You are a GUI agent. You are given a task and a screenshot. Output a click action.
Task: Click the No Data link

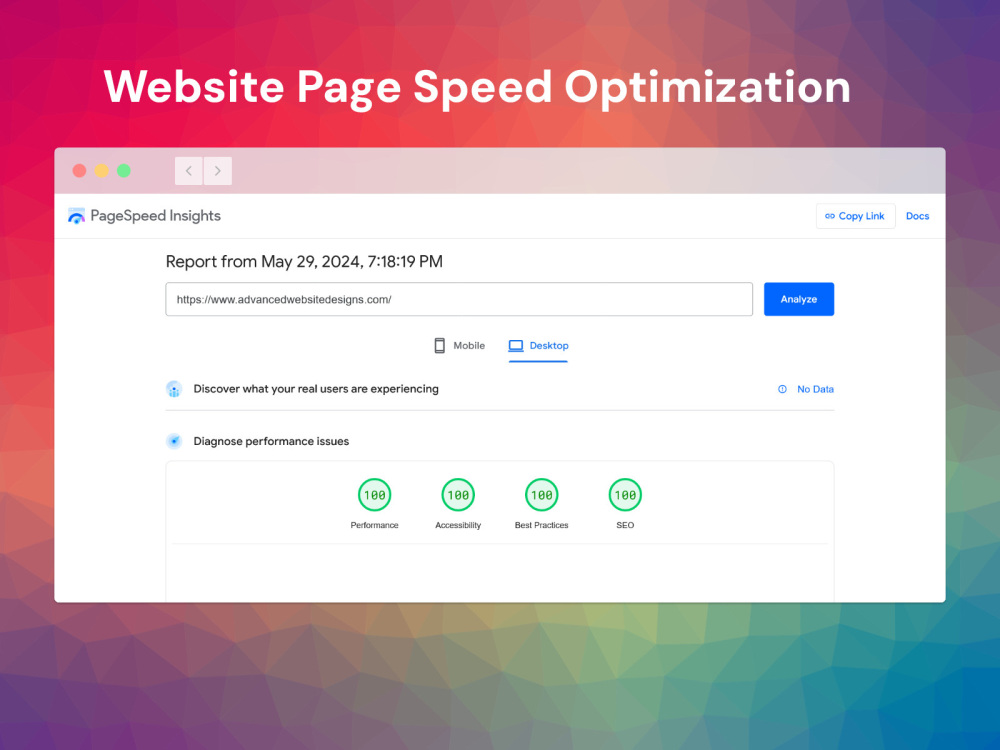[x=815, y=389]
